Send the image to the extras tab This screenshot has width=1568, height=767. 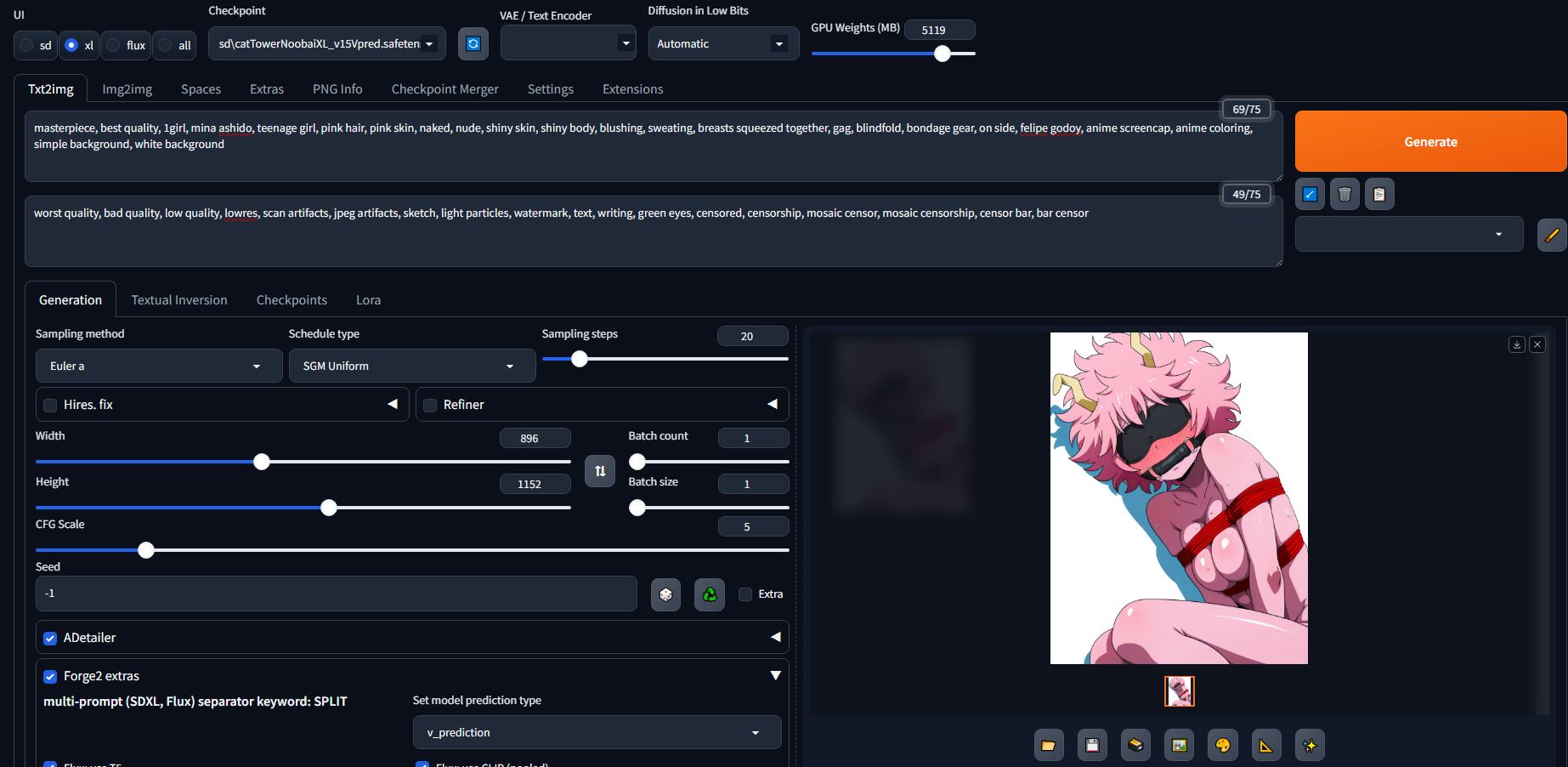1266,746
